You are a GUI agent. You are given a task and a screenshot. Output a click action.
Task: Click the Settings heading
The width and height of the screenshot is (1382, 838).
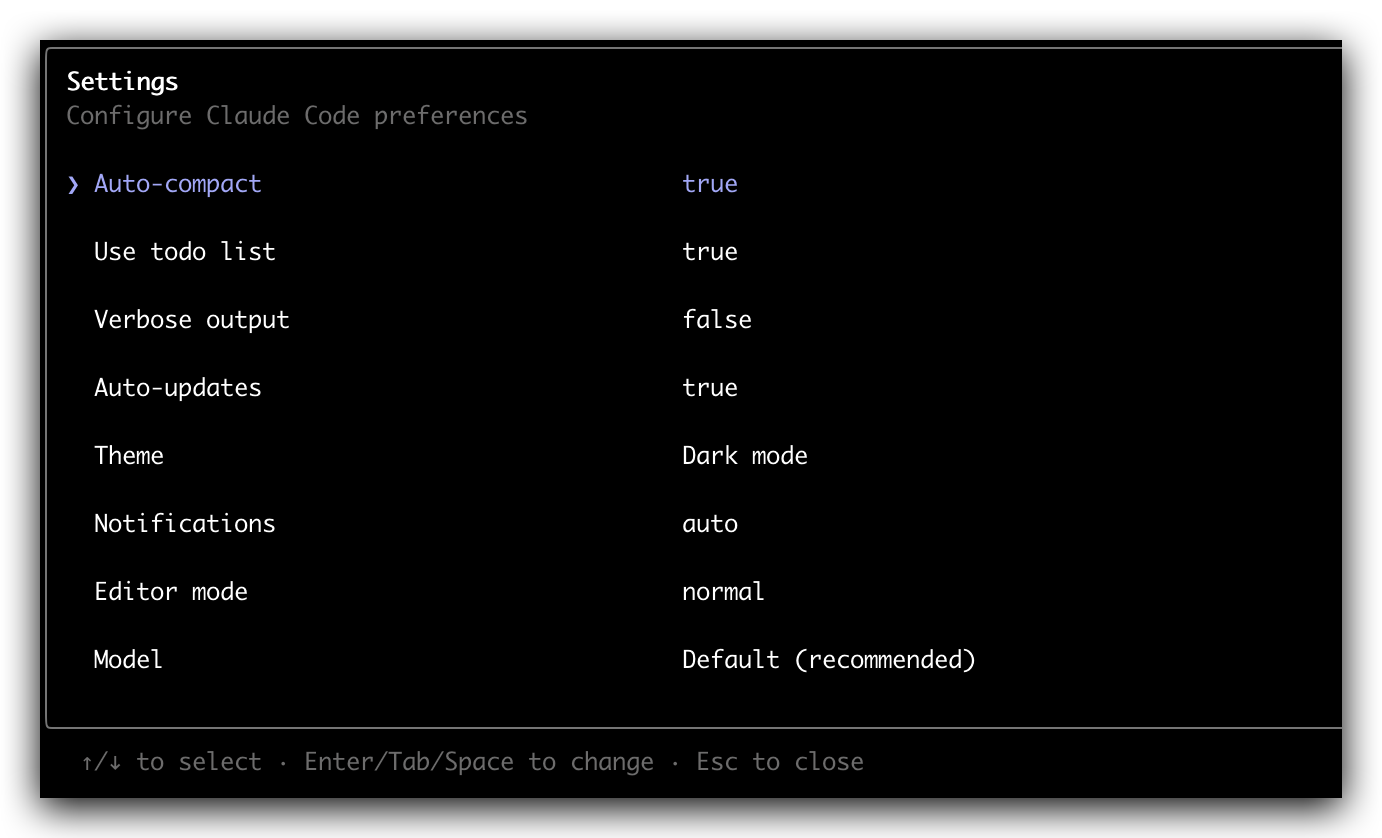[123, 82]
